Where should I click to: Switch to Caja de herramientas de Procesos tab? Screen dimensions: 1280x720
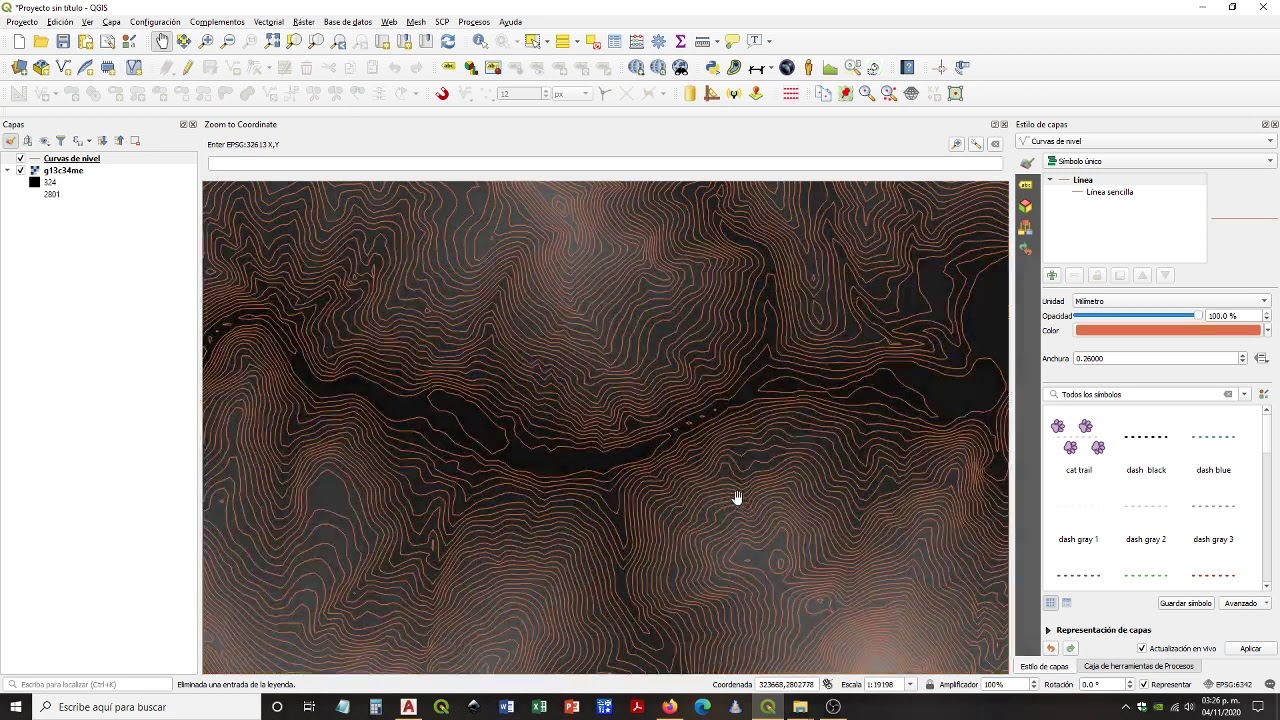point(1138,666)
